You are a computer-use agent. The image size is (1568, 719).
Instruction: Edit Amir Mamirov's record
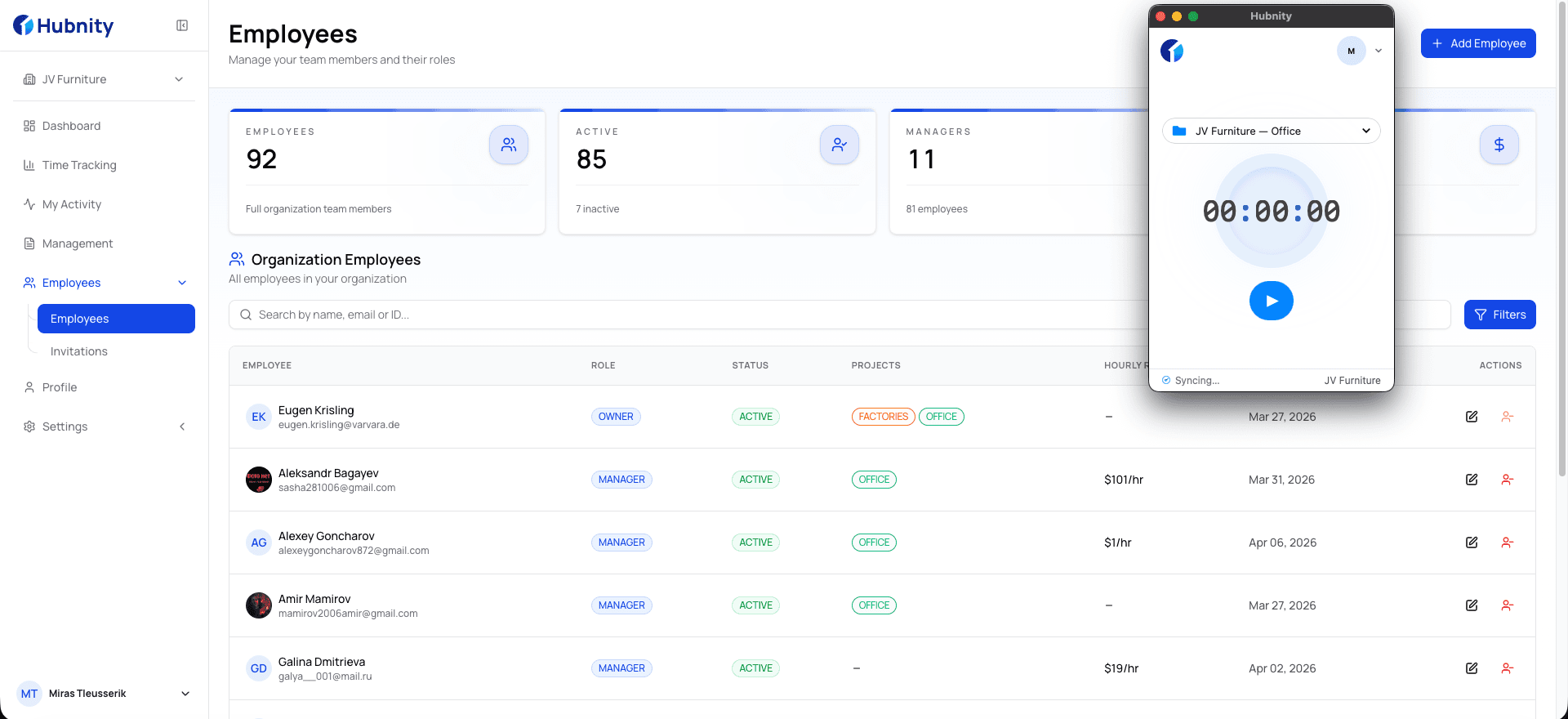1472,605
